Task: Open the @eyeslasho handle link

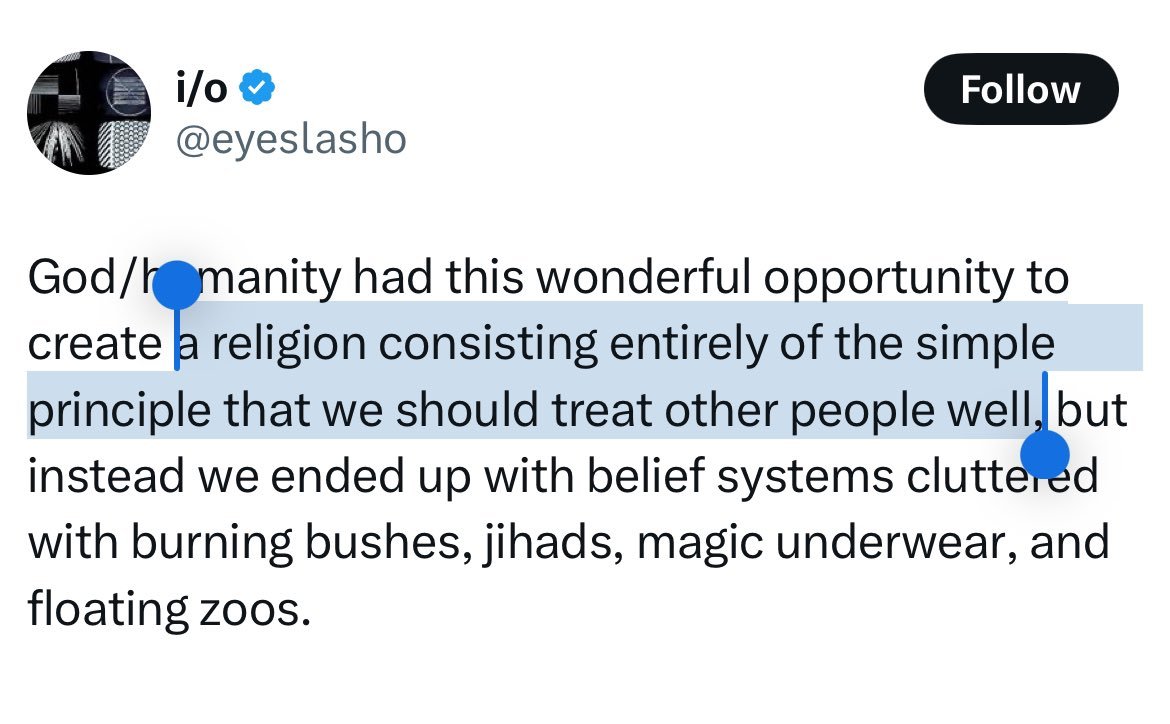Action: click(x=291, y=139)
